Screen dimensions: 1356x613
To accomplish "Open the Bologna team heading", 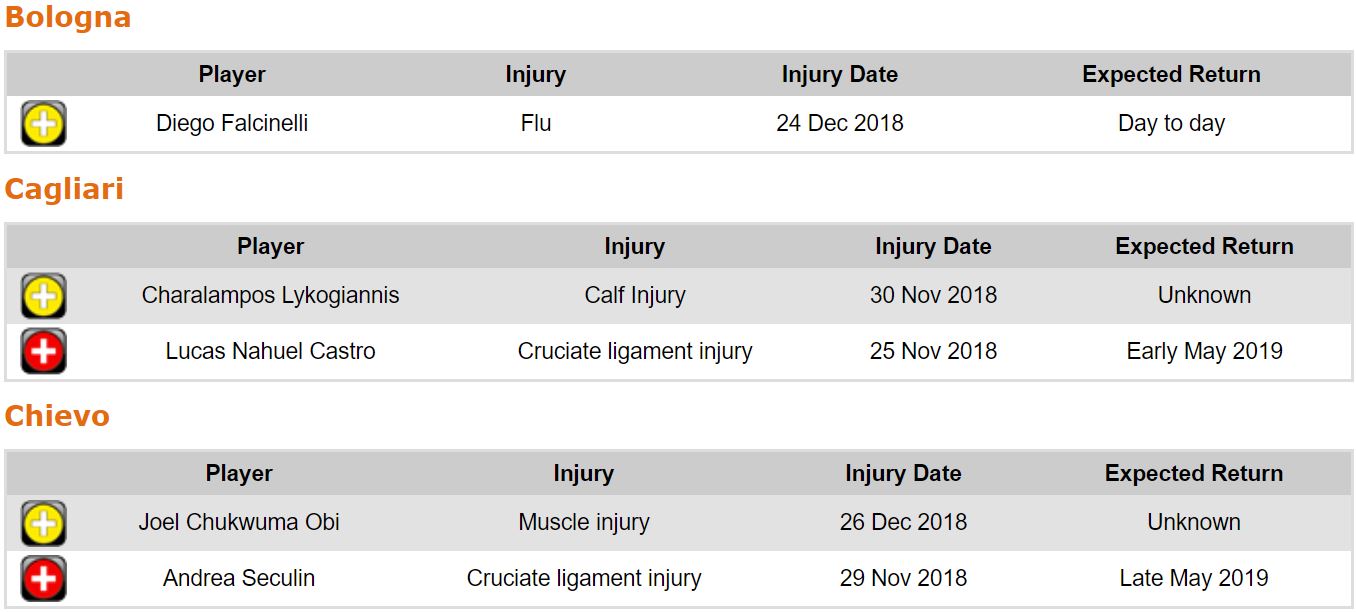I will (68, 18).
